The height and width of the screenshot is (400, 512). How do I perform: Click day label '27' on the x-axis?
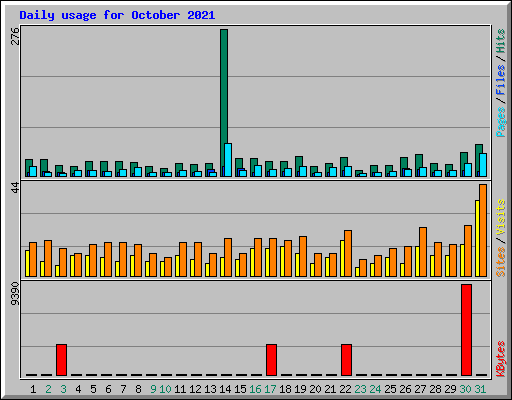click(x=420, y=389)
